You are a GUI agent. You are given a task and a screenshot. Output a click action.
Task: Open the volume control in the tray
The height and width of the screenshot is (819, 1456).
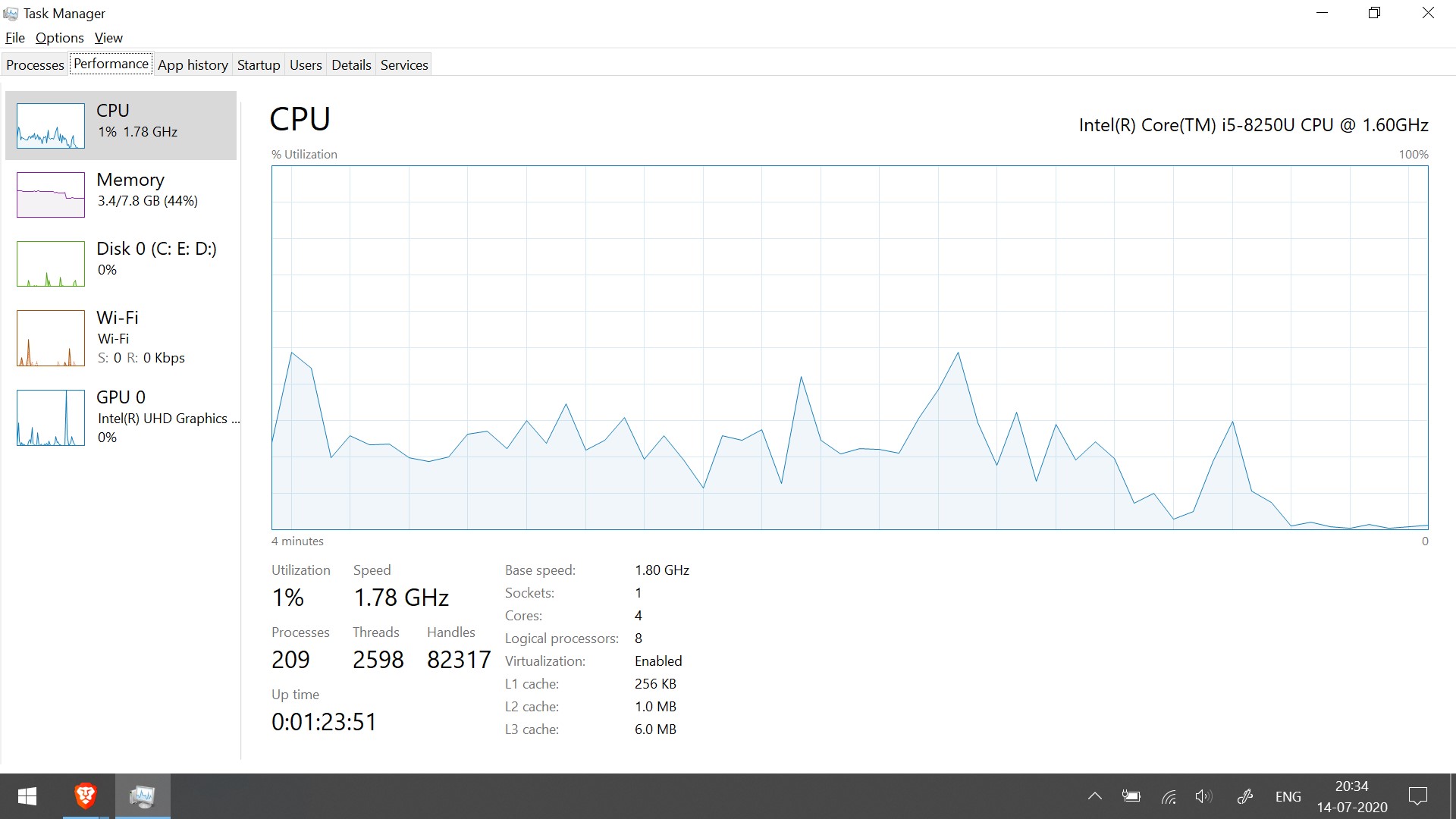[x=1203, y=796]
